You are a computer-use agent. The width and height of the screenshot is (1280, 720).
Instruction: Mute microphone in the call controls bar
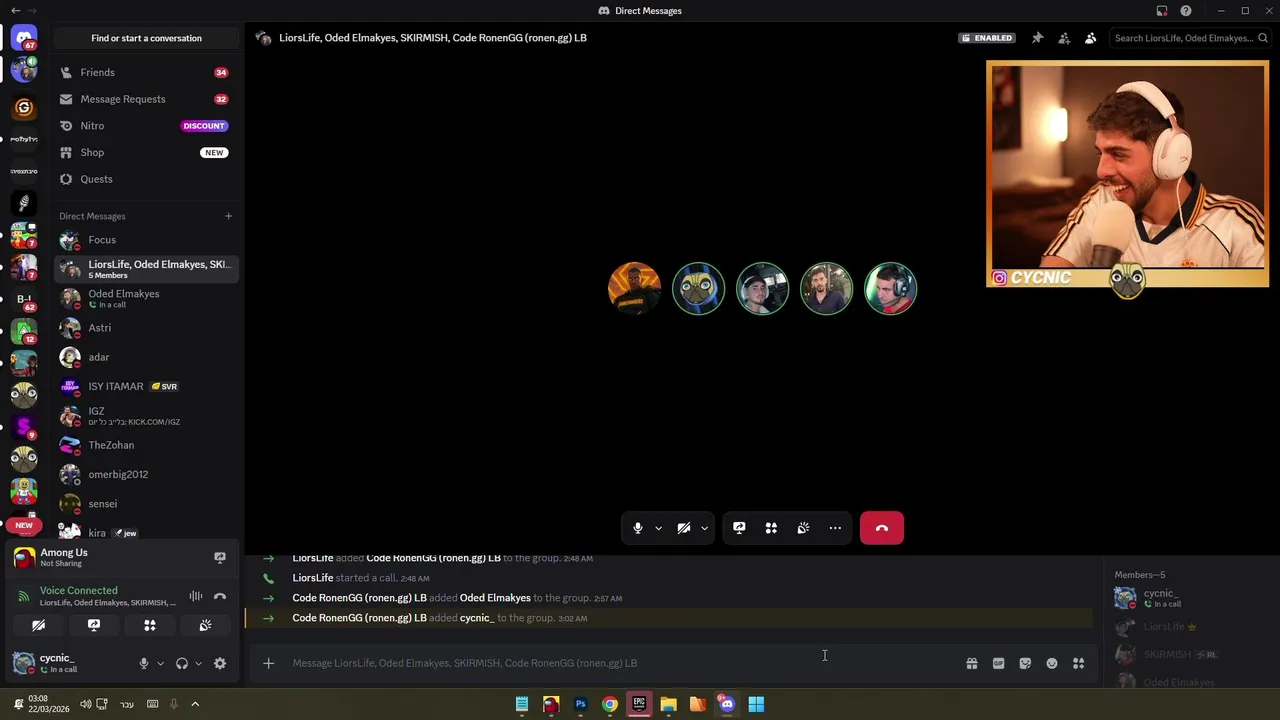(x=637, y=528)
